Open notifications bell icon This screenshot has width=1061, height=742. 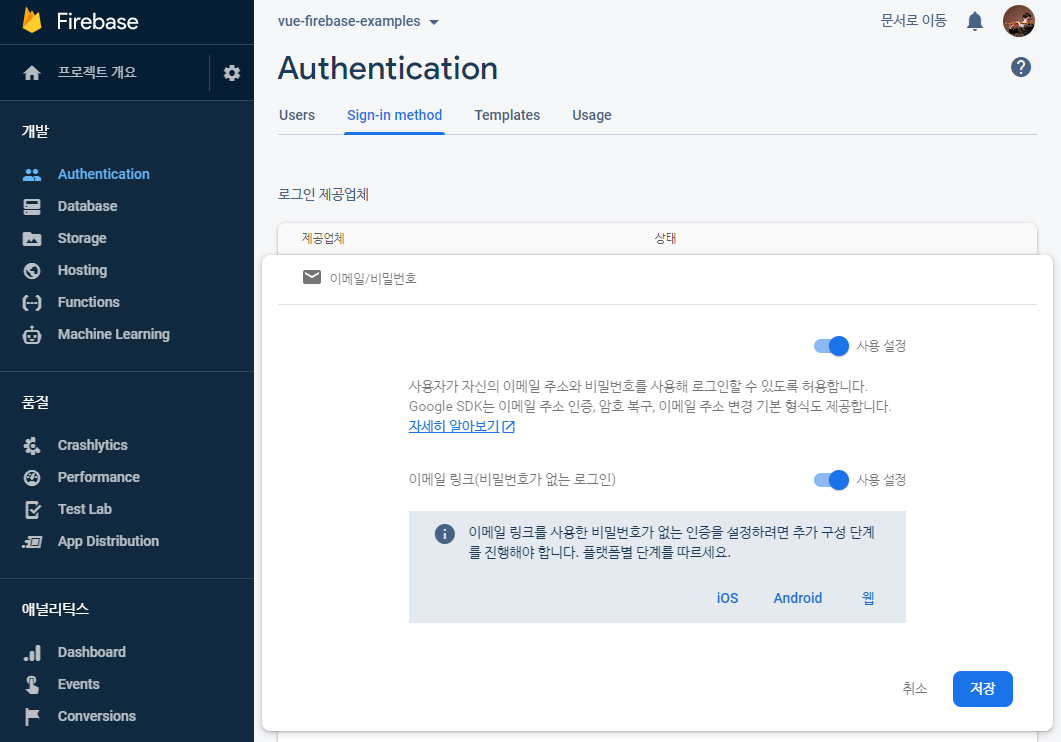coord(974,21)
